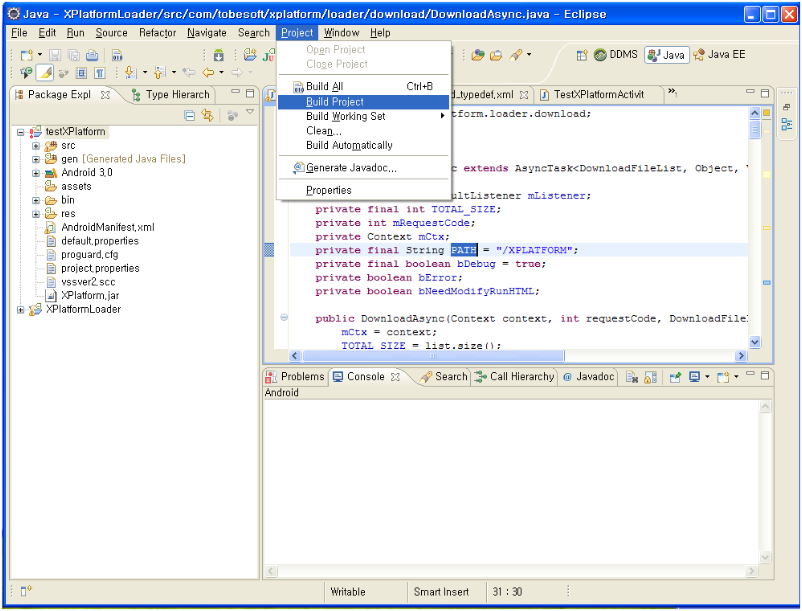Click the Print toolbar icon
The image size is (802, 611).
click(x=92, y=55)
